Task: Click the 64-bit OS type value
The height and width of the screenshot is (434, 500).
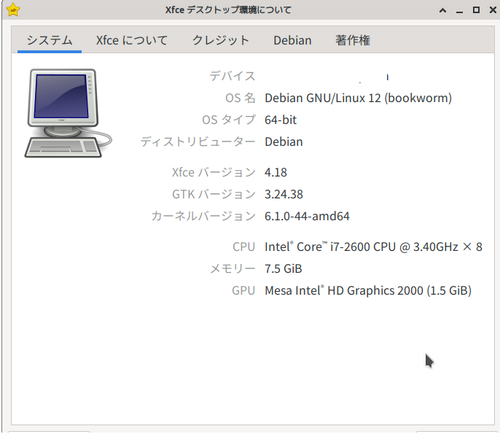Action: [x=280, y=120]
